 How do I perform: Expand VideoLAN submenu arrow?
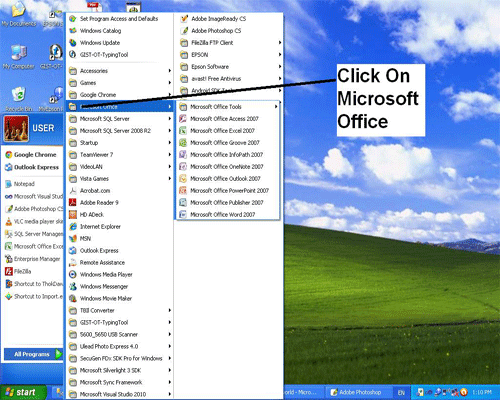(x=170, y=166)
